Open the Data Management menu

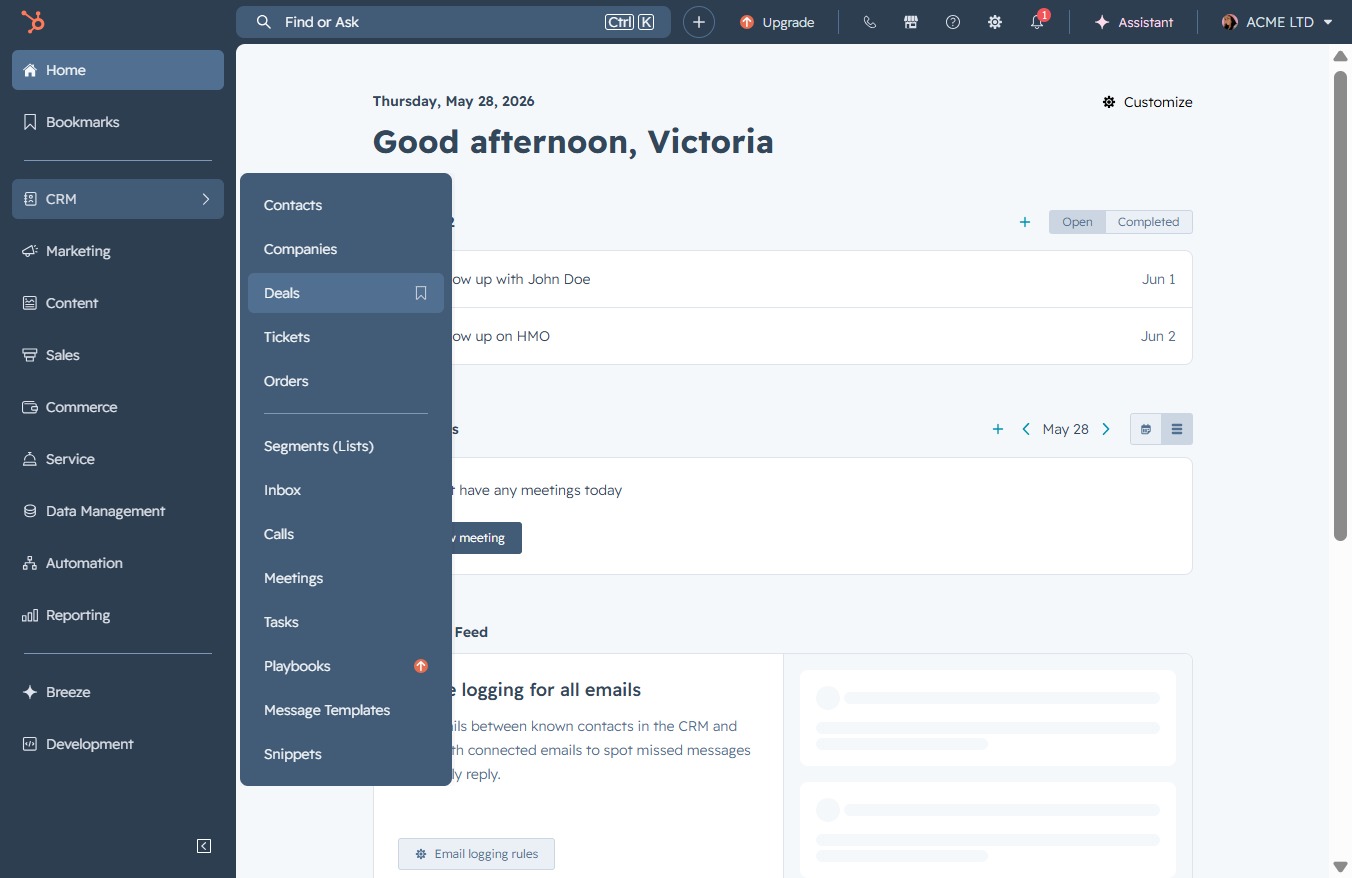(118, 511)
